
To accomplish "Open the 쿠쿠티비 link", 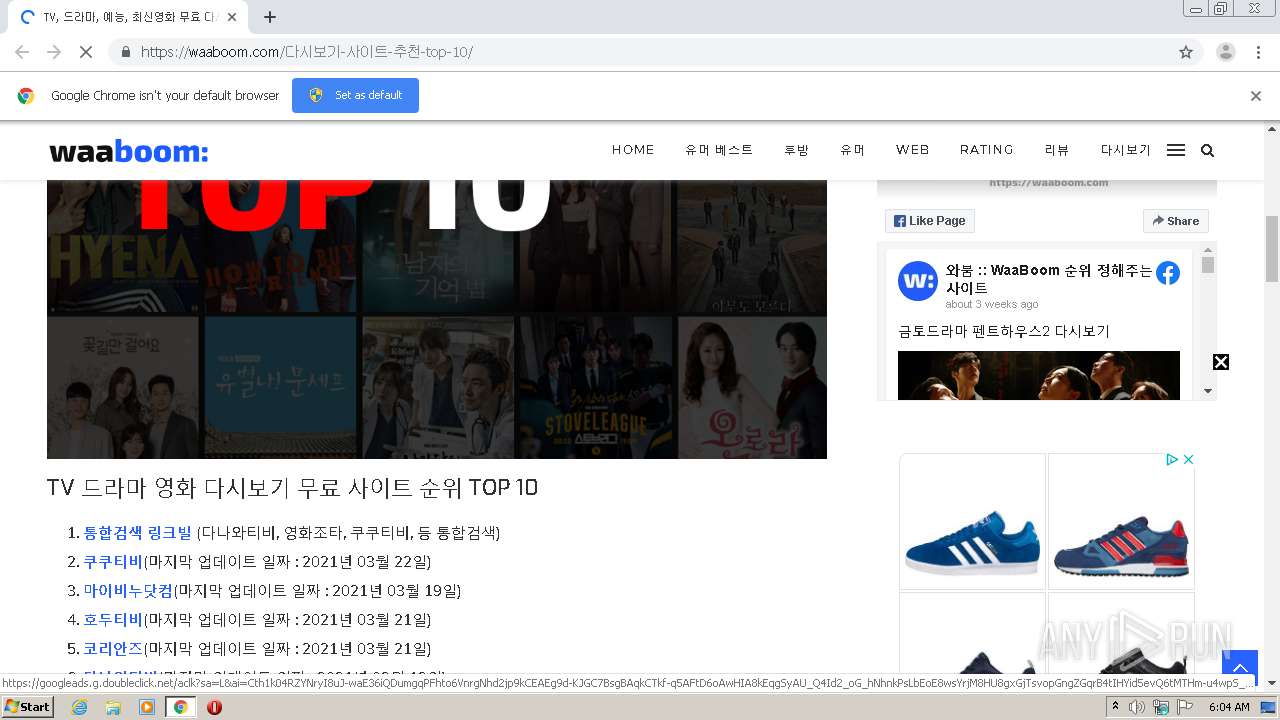I will [113, 562].
